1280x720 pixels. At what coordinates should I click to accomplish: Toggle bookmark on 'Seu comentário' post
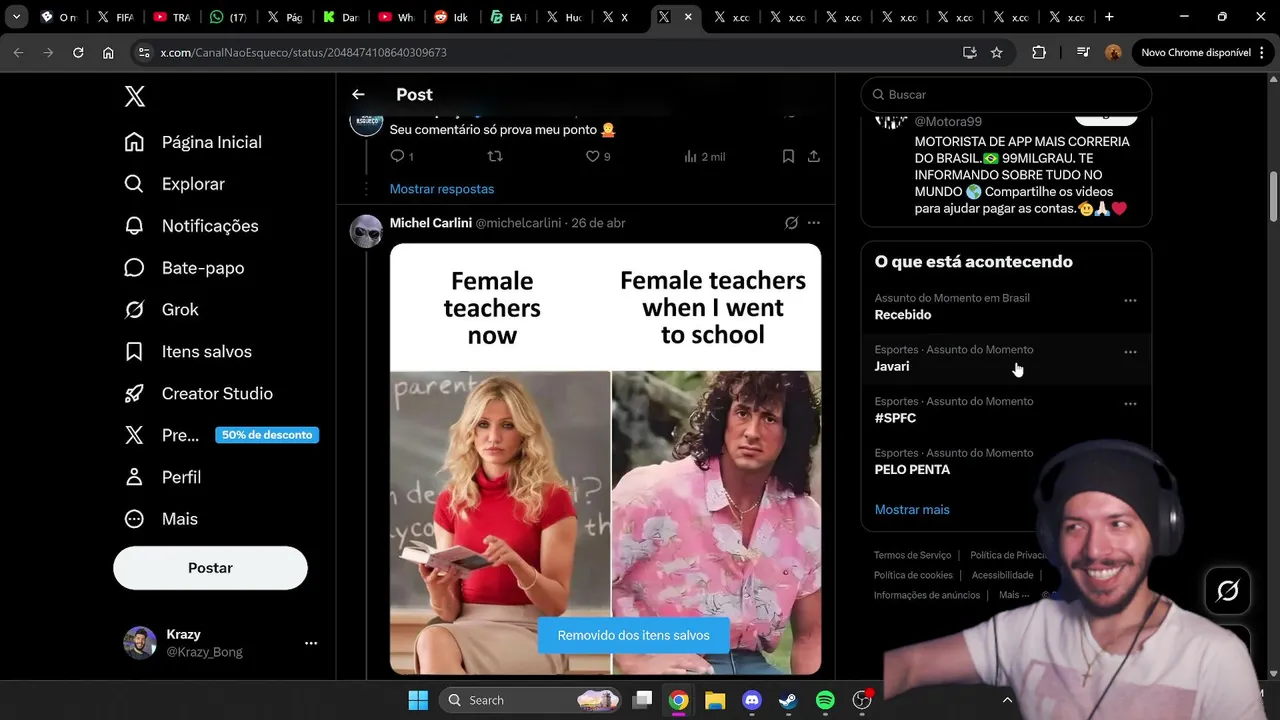788,156
